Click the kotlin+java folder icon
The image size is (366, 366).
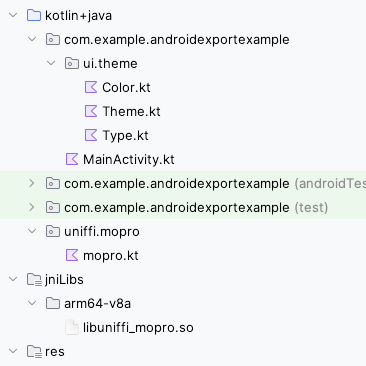point(34,15)
